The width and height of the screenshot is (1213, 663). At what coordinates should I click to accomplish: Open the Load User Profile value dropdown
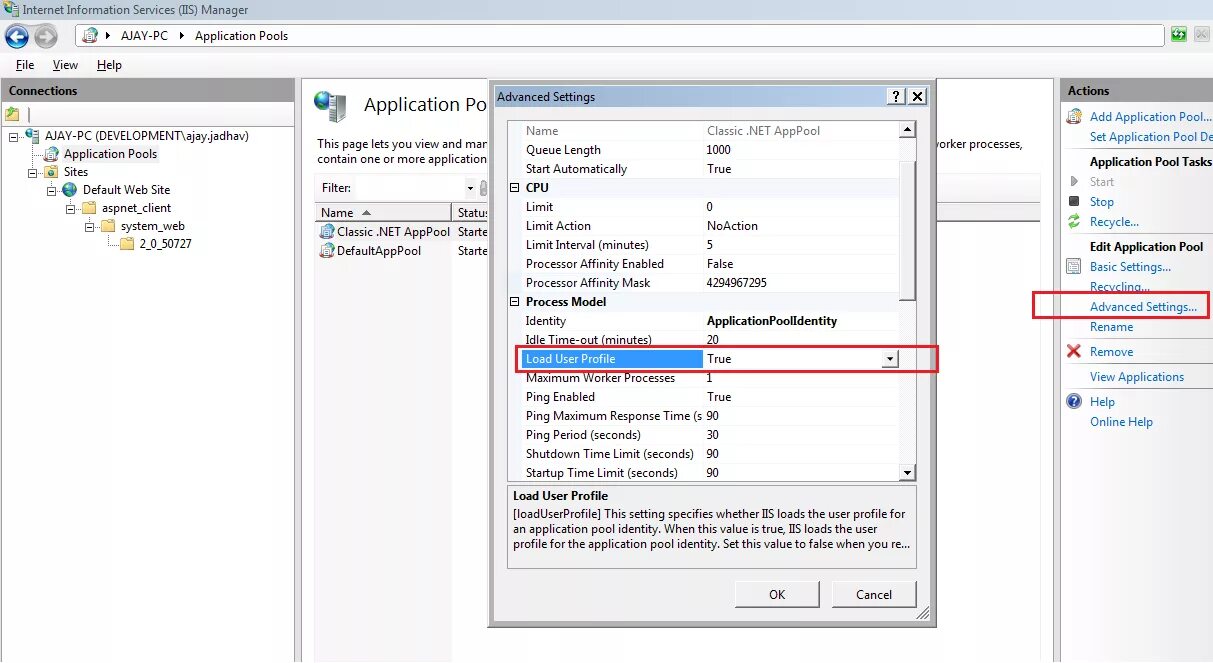889,359
